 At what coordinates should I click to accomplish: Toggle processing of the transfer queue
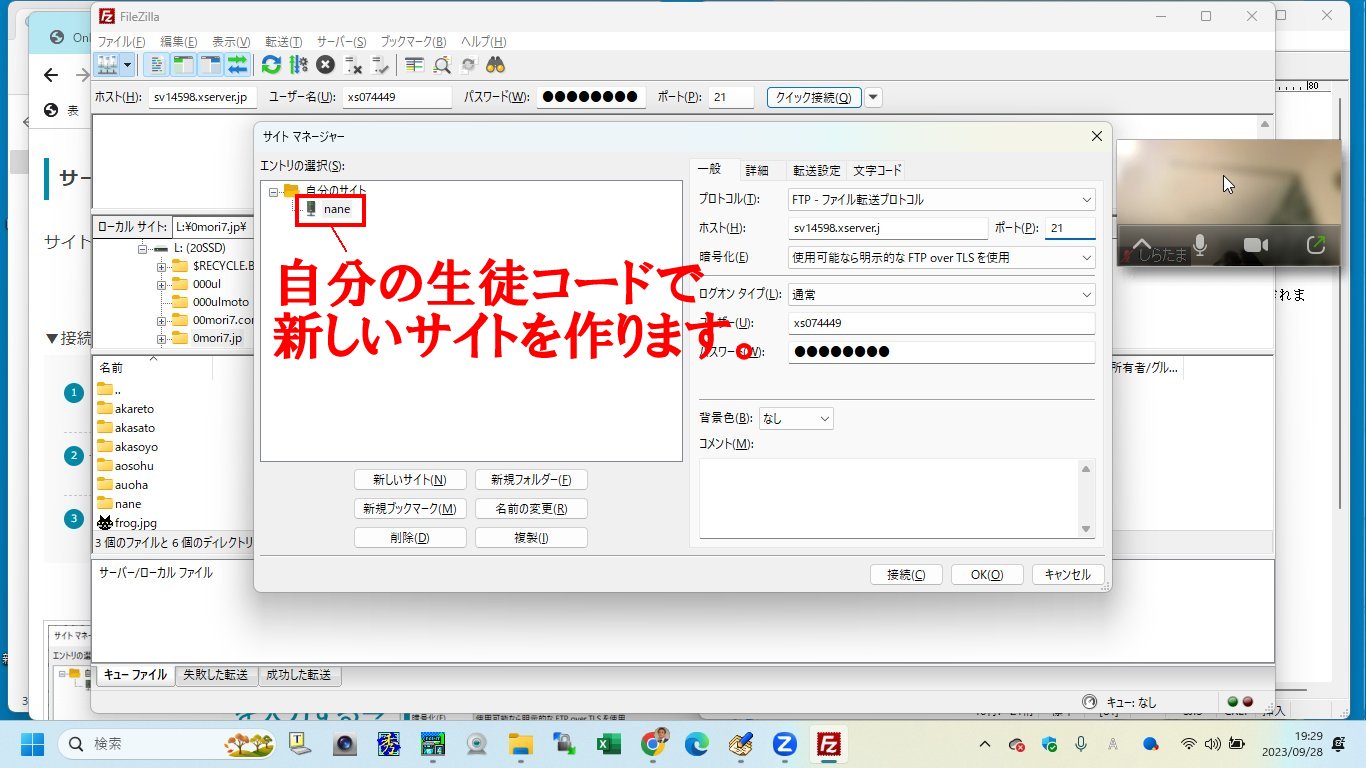point(298,65)
